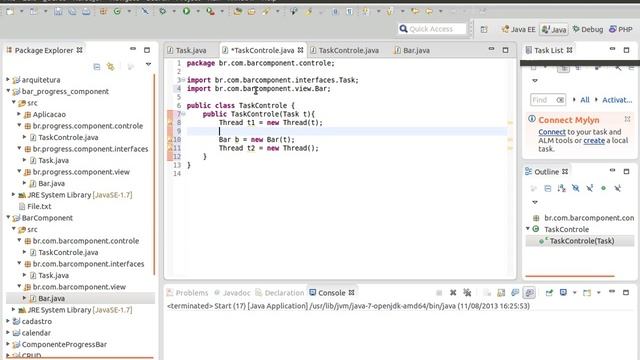This screenshot has width=640, height=360.
Task: Collapse the bar_progress_component project
Action: 8,91
